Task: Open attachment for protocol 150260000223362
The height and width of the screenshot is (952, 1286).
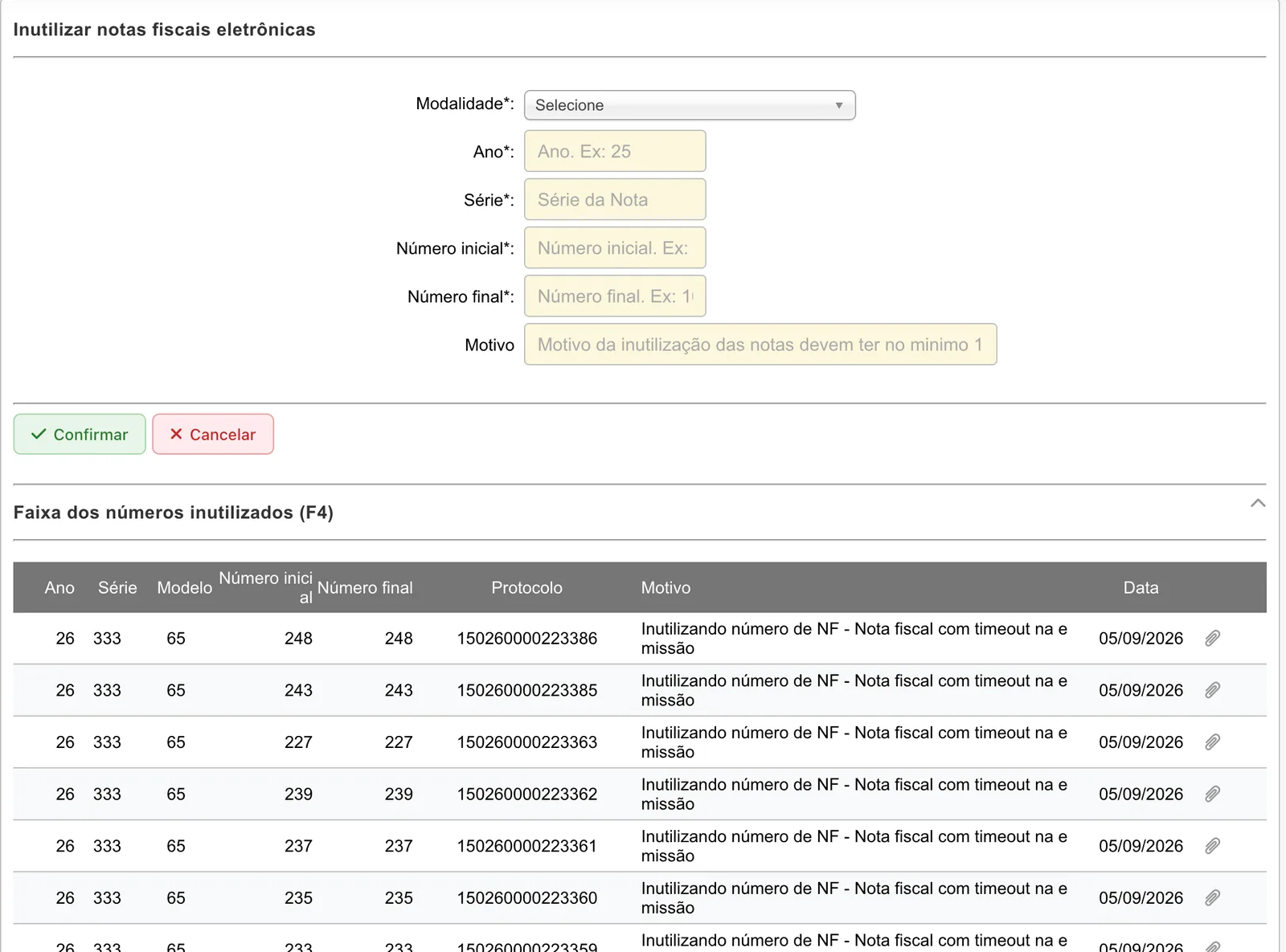Action: pos(1213,795)
